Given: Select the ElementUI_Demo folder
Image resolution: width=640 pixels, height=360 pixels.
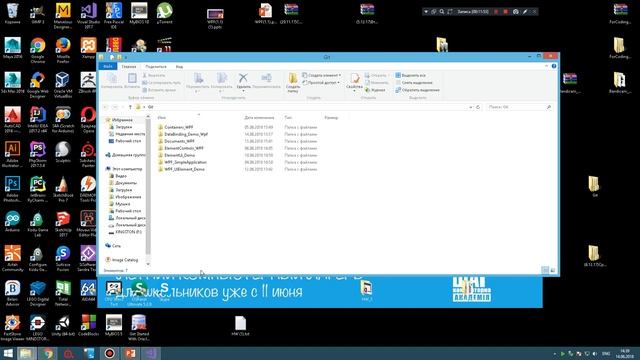Looking at the screenshot, I should coord(179,155).
